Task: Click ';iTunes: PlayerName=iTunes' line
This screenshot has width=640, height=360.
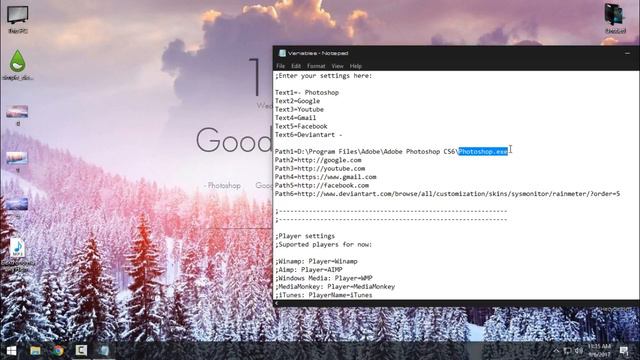Action: [324, 295]
